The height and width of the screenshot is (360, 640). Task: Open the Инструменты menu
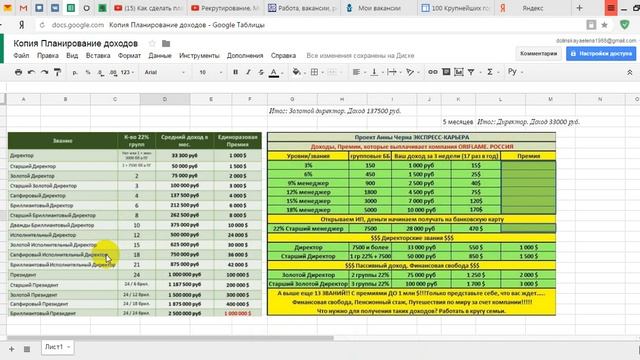pyautogui.click(x=199, y=56)
